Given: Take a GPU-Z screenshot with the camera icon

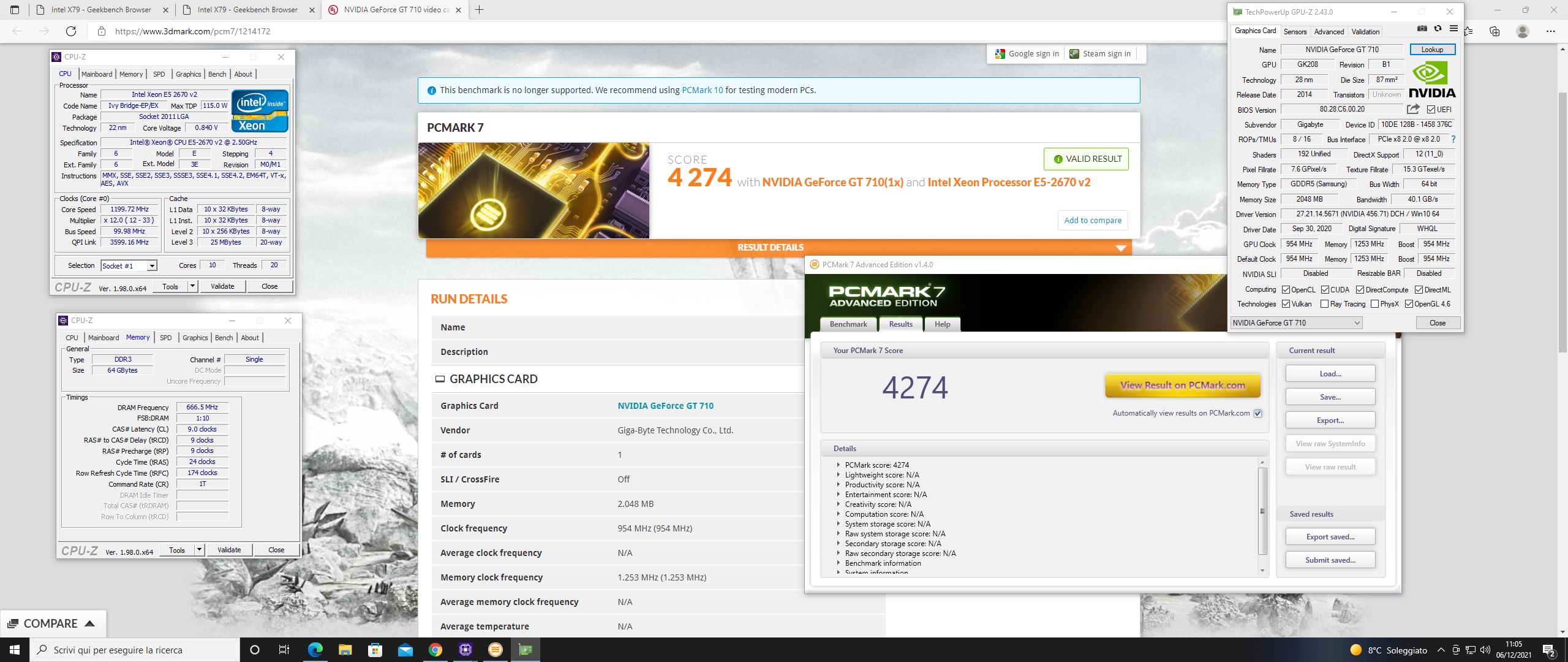Looking at the screenshot, I should point(1422,29).
